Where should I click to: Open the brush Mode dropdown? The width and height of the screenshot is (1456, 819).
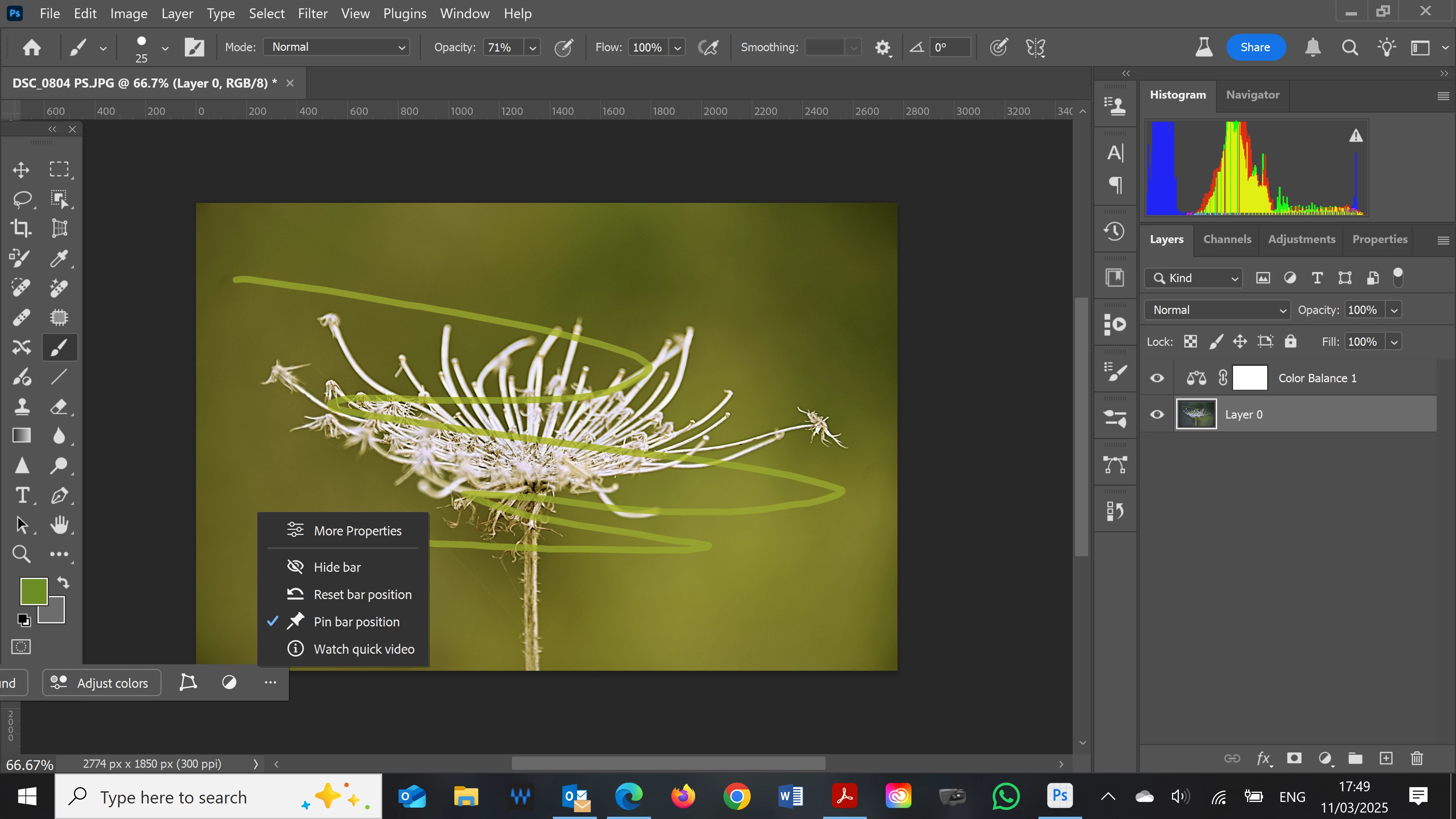tap(337, 47)
